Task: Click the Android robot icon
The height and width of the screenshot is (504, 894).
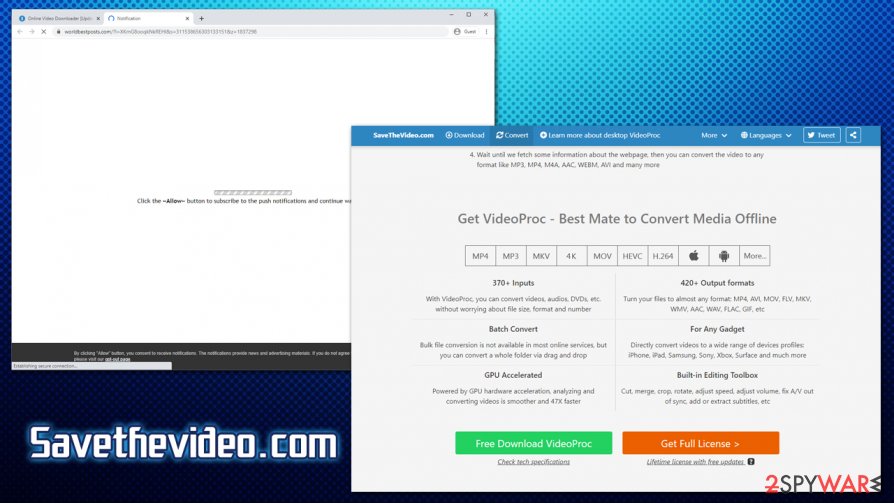Action: point(724,256)
